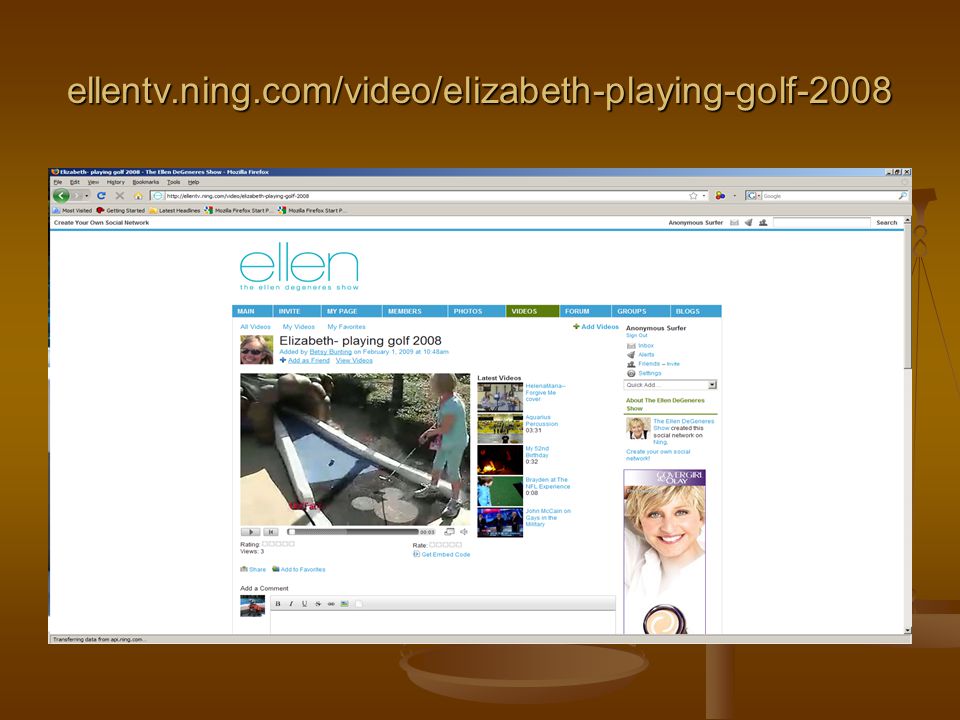Click the Betsy Bunting author link

click(331, 352)
